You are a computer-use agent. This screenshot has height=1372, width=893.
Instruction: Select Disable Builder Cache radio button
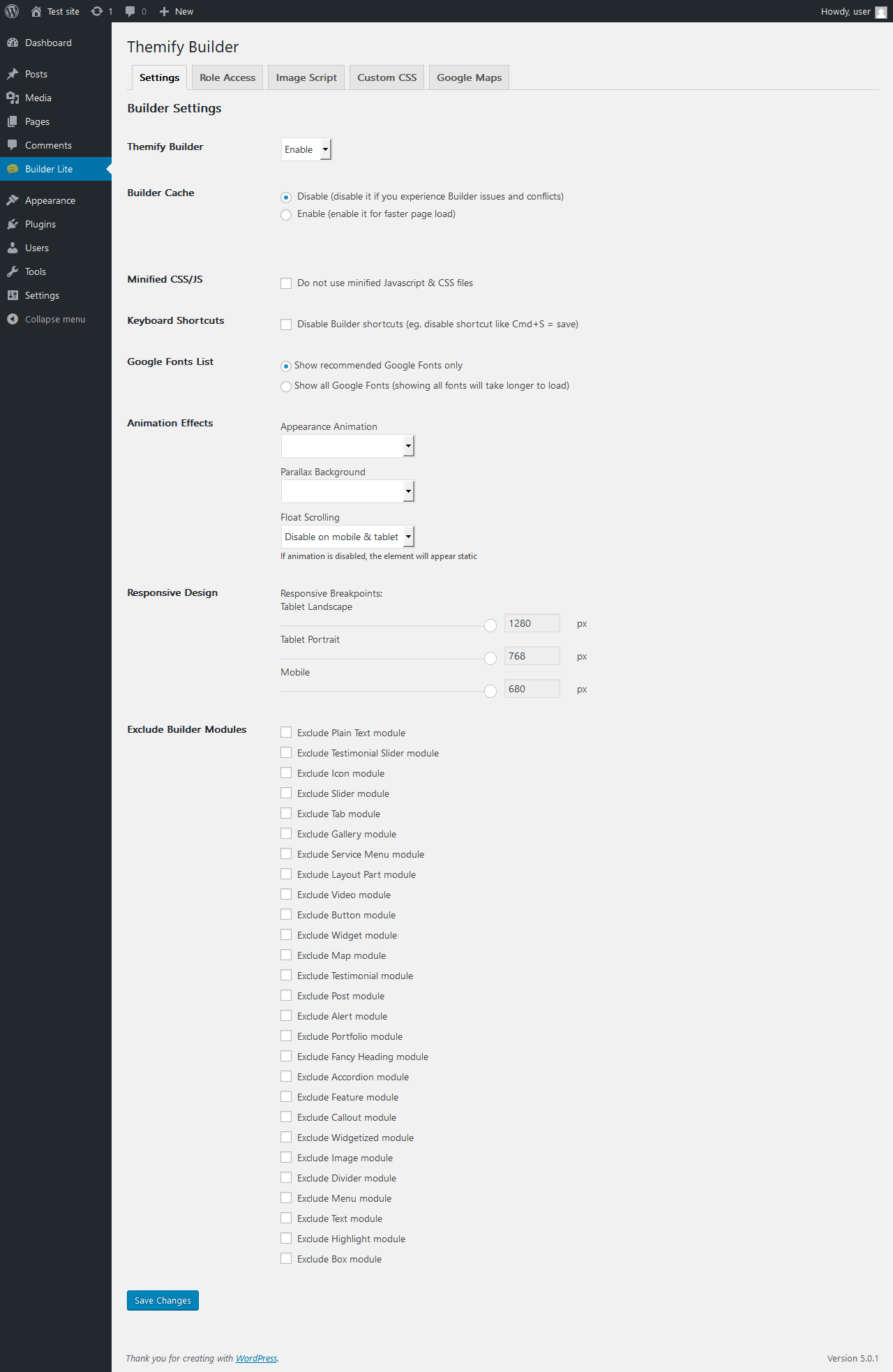click(x=286, y=197)
